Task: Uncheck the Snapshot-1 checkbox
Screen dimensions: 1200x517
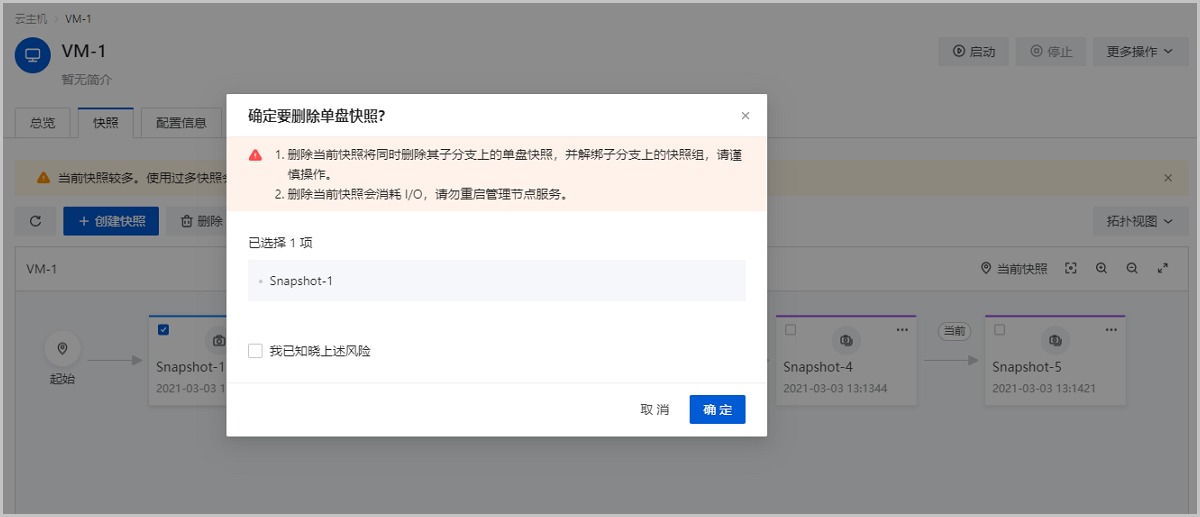Action: [x=164, y=329]
